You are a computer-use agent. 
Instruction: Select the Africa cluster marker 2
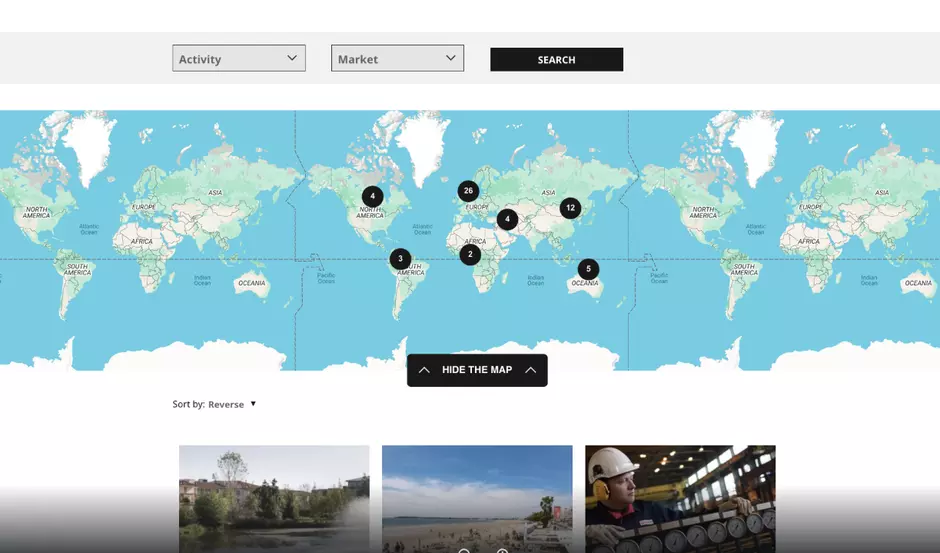(470, 254)
